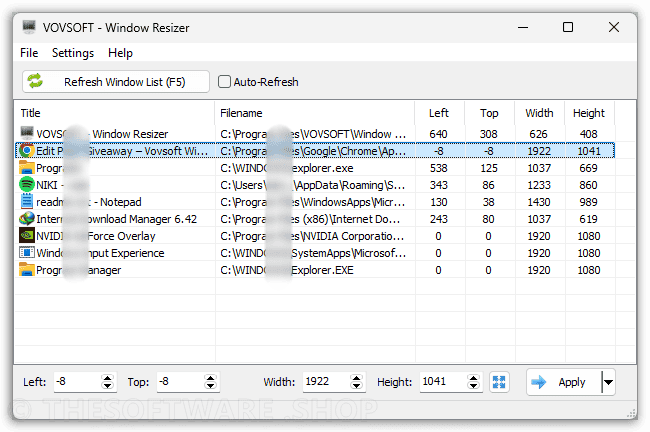Click the Left value 640
650x432 pixels.
pos(439,134)
